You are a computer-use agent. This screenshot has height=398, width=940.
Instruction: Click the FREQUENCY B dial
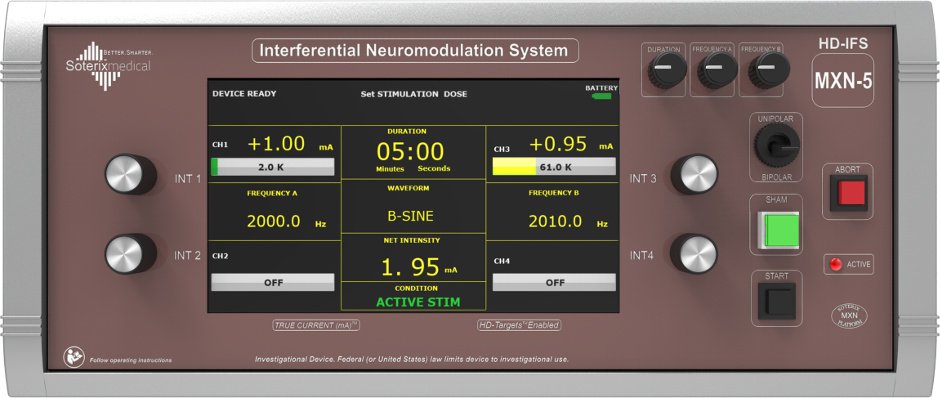point(766,70)
